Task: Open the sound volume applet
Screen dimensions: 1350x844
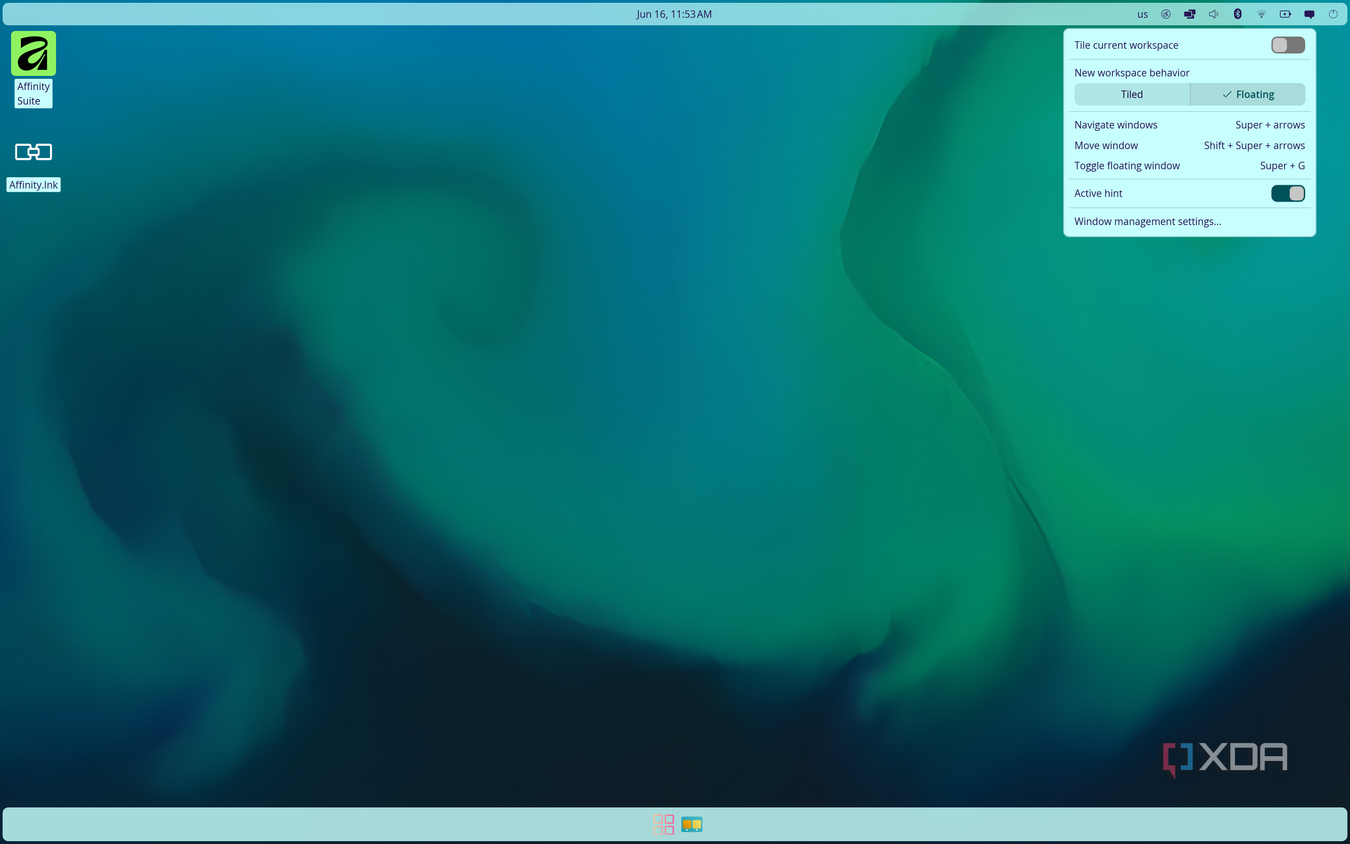Action: pyautogui.click(x=1213, y=14)
